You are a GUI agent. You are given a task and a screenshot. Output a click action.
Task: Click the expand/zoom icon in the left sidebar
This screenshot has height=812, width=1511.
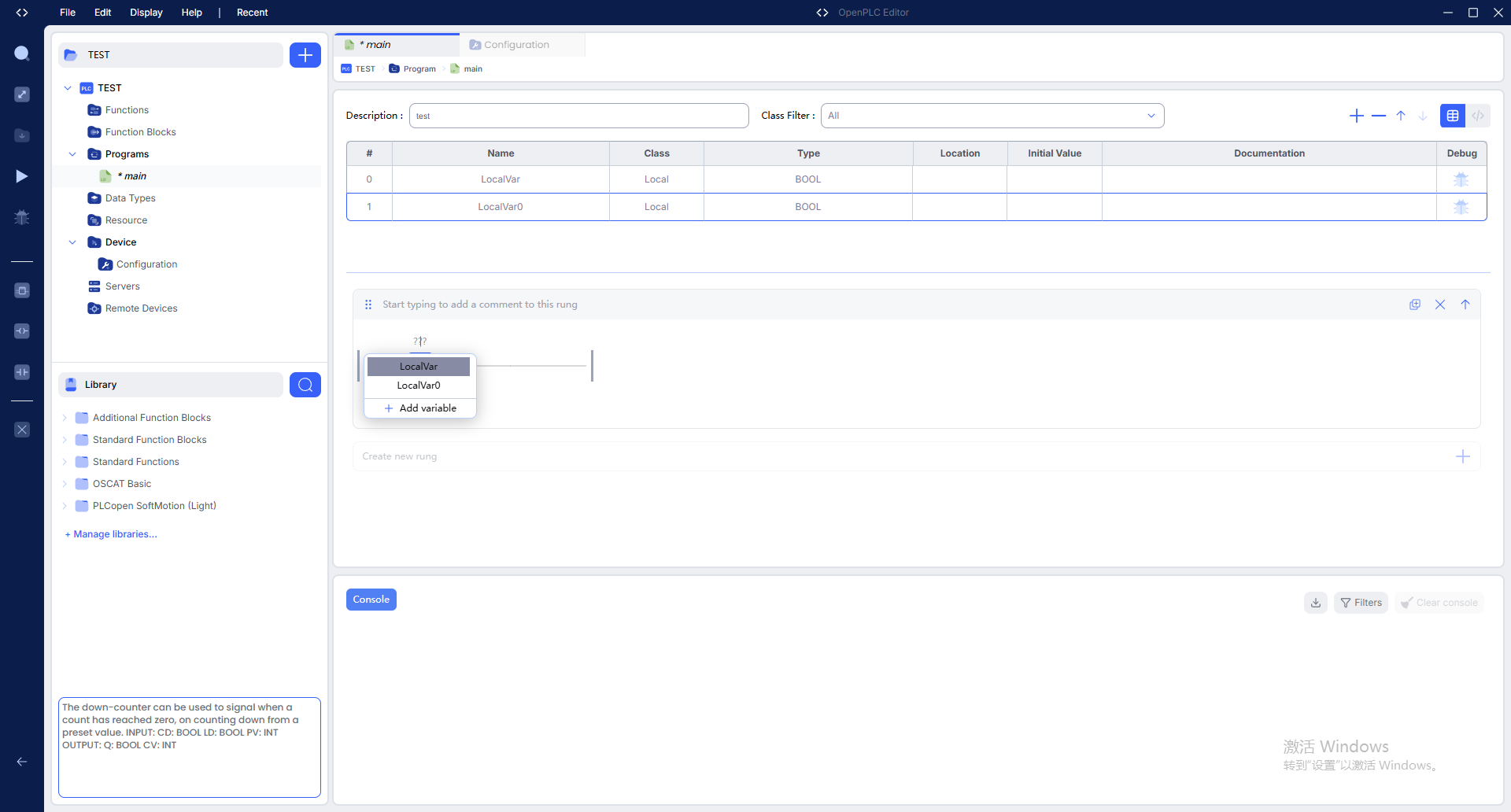click(22, 94)
